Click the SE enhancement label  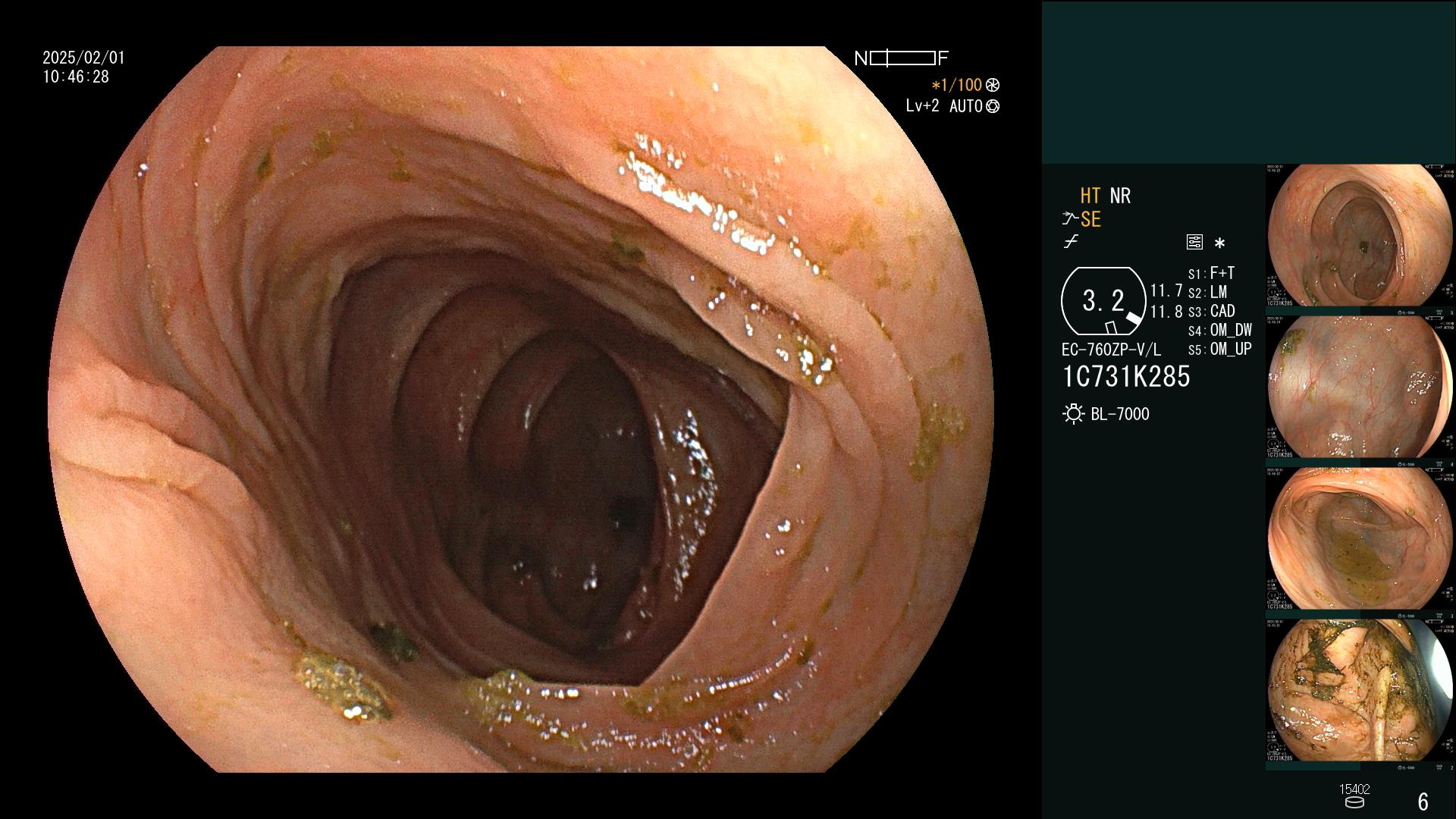(x=1090, y=219)
